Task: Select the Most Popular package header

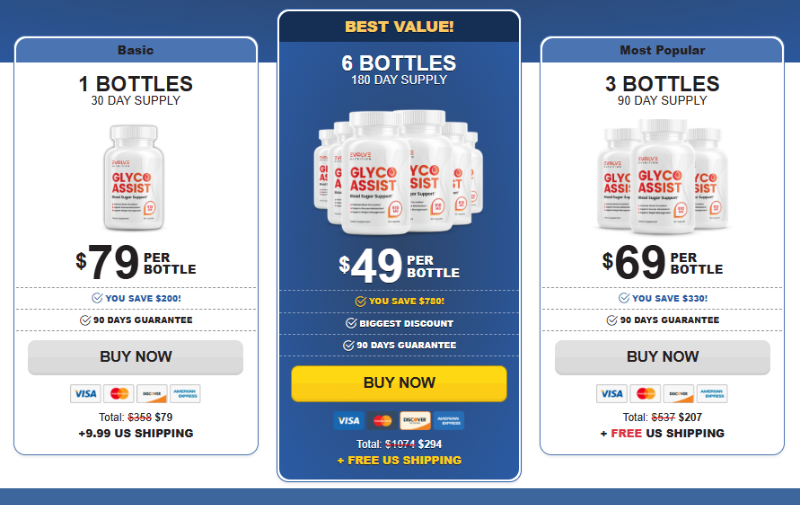Action: tap(662, 50)
